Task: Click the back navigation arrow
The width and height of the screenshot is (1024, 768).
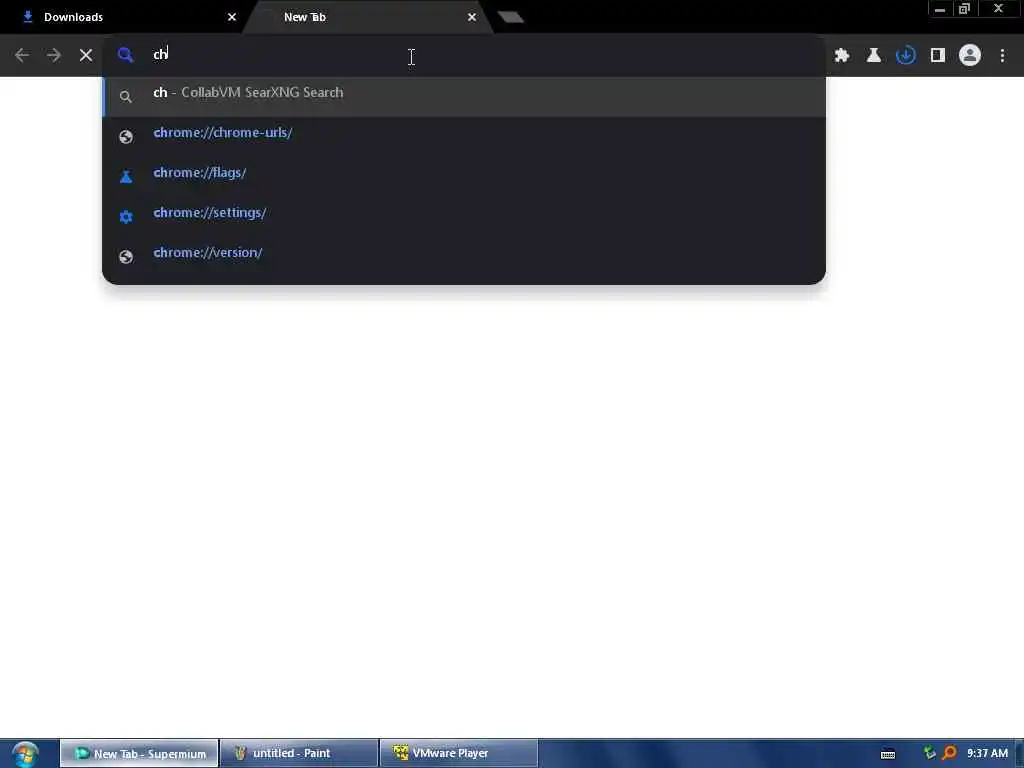Action: (22, 56)
